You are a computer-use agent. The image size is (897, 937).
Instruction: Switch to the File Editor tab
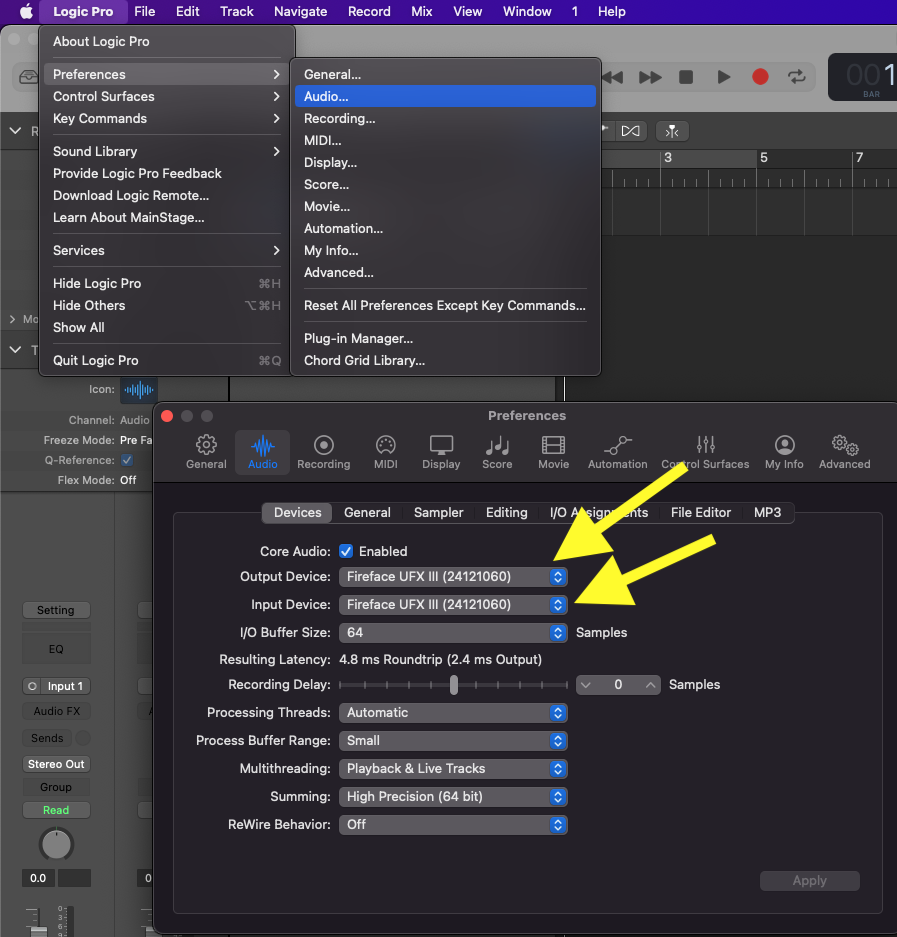pyautogui.click(x=701, y=513)
